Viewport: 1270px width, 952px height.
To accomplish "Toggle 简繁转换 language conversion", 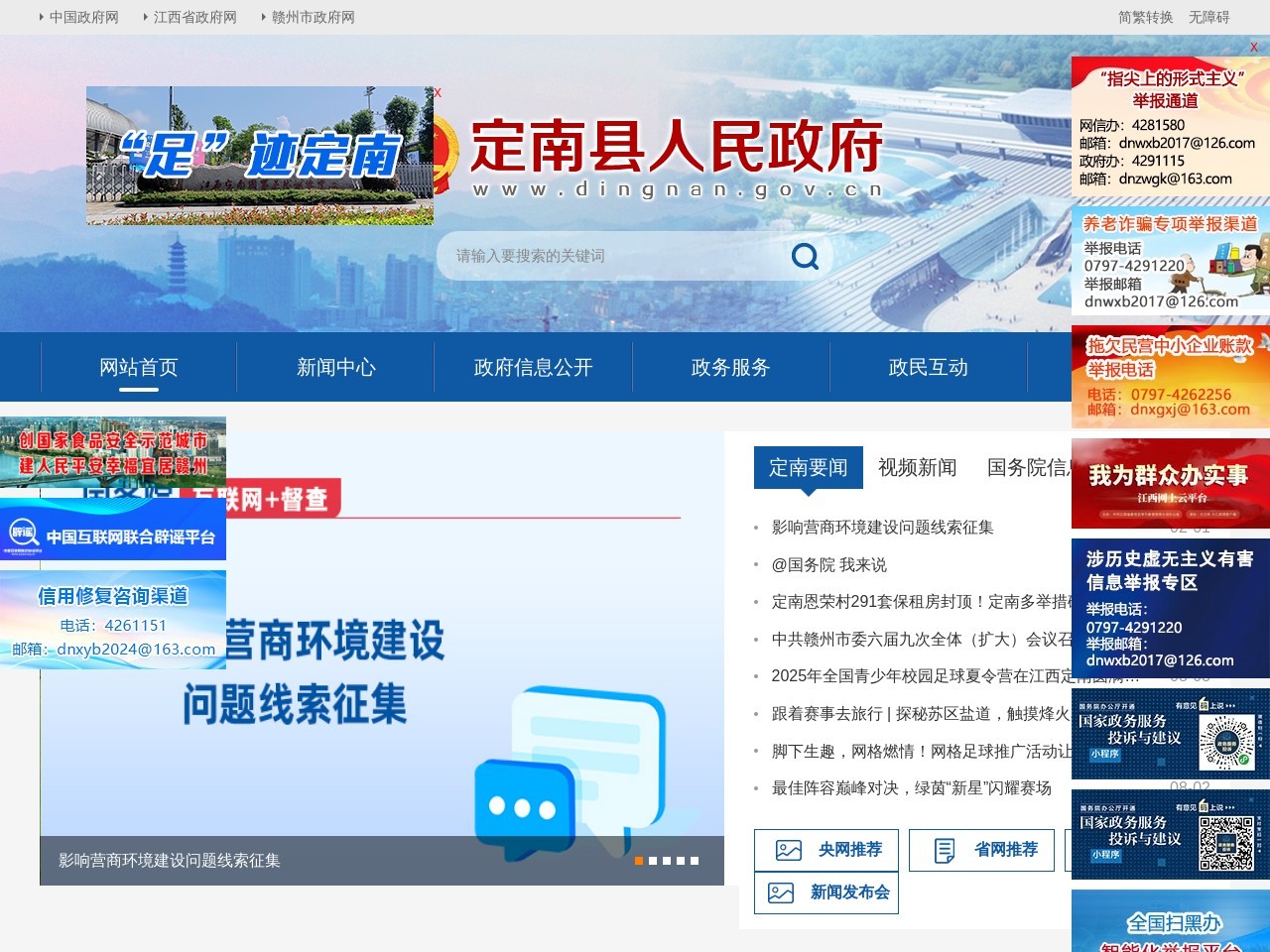I will coord(1143,17).
